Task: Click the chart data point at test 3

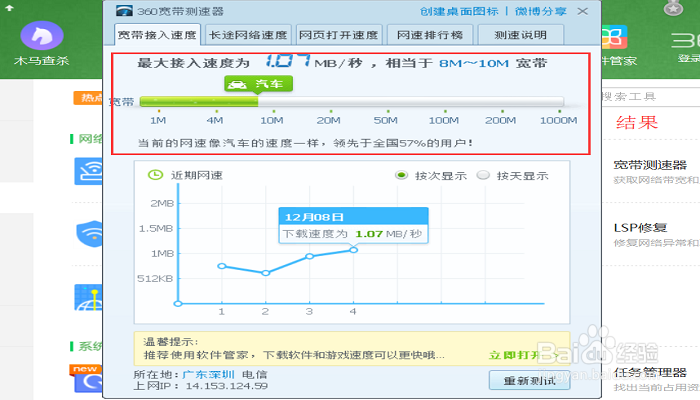Action: pos(310,256)
